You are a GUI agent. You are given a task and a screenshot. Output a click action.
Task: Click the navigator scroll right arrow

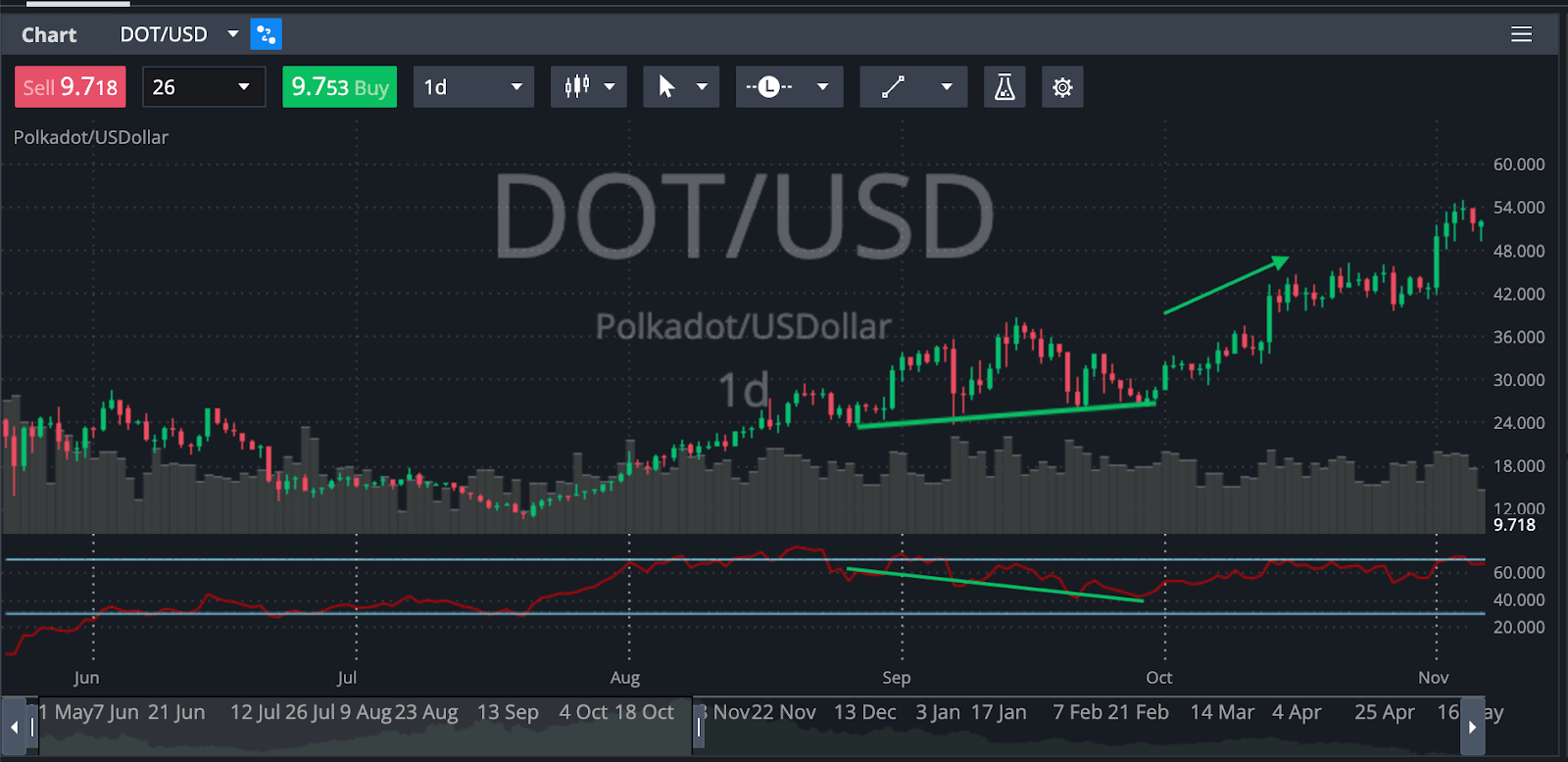(x=1472, y=727)
